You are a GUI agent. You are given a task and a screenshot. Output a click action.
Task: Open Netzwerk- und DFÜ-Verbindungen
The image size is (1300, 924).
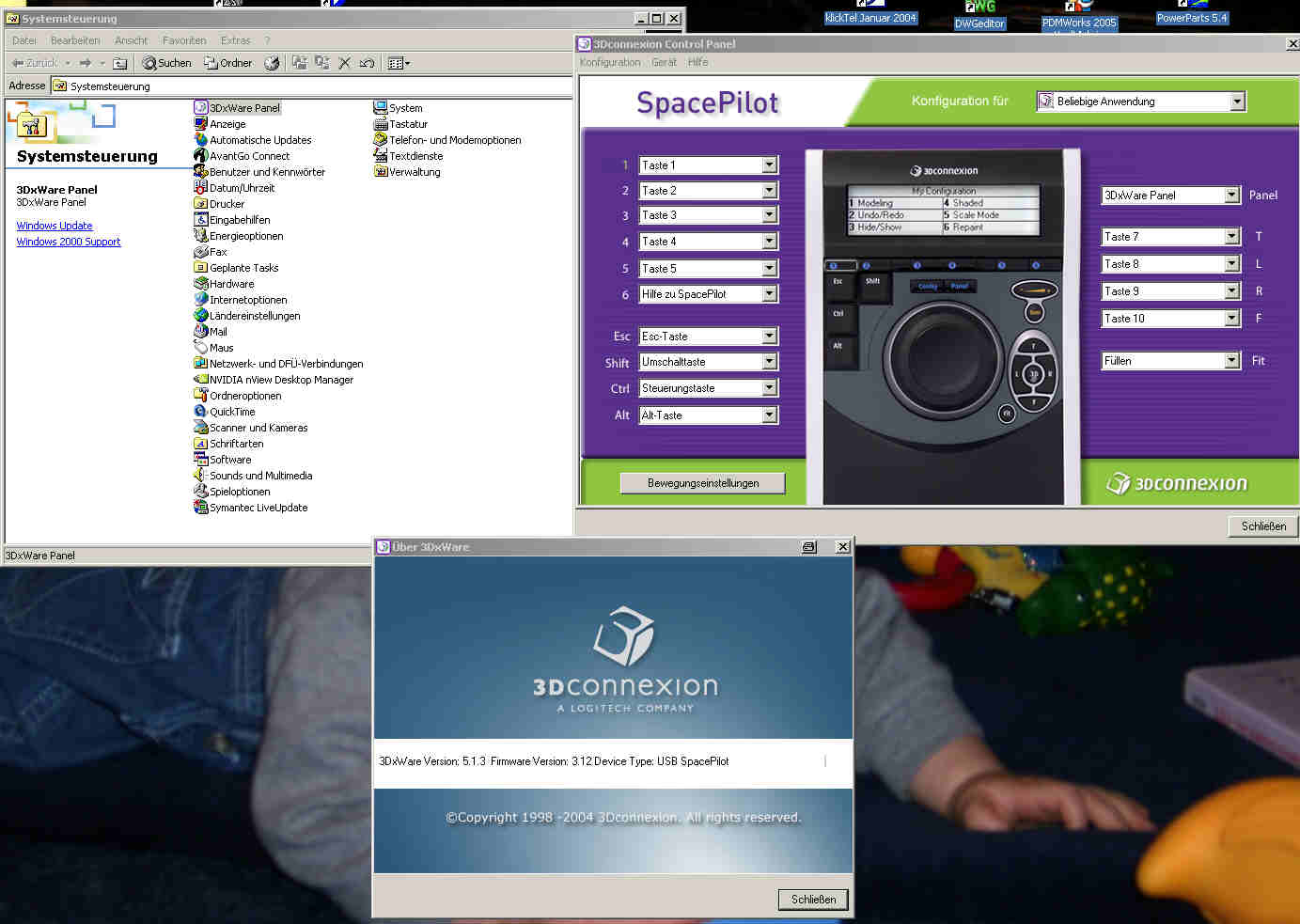pyautogui.click(x=278, y=364)
